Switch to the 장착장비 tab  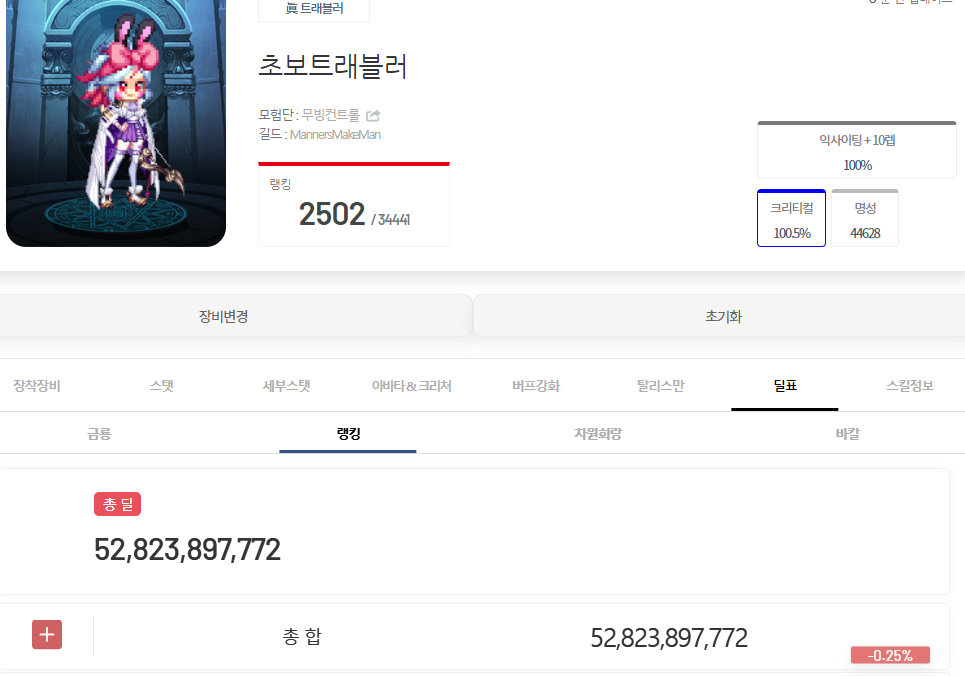tap(37, 386)
